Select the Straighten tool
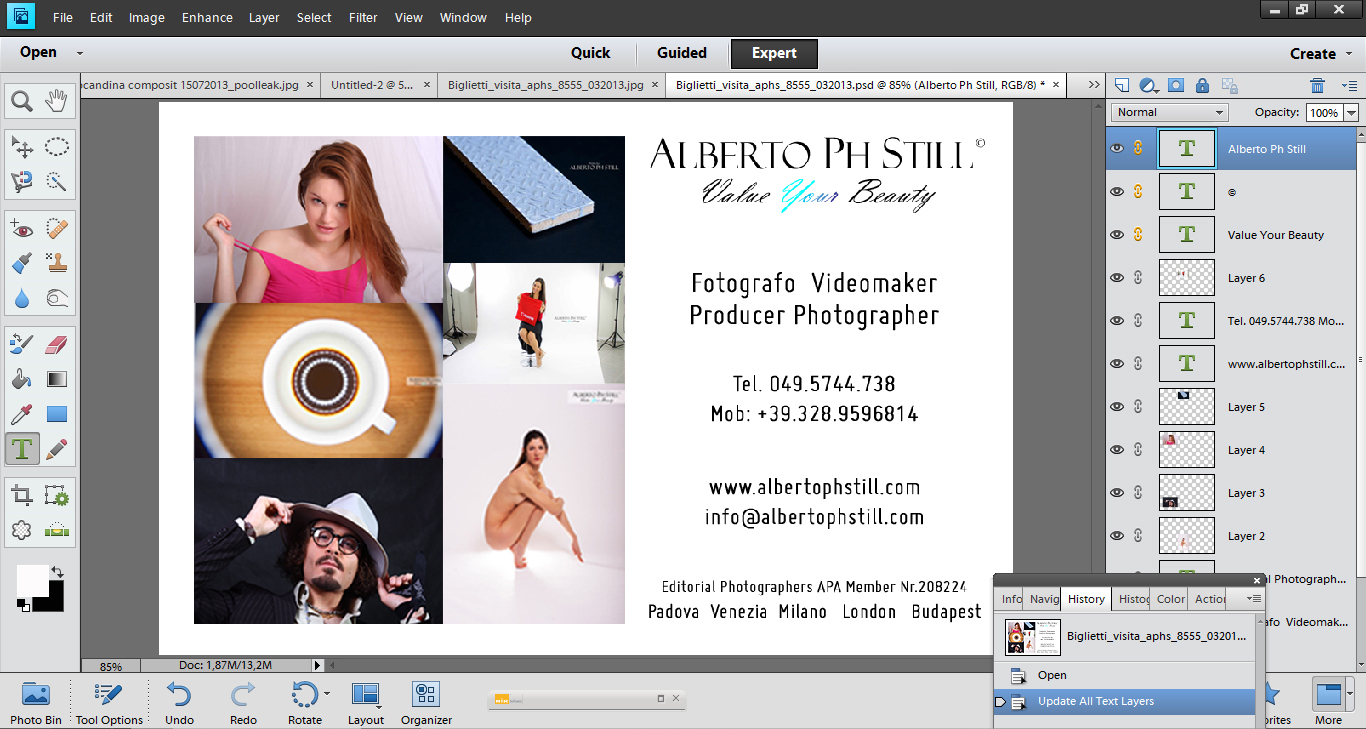1366x729 pixels. coord(57,530)
